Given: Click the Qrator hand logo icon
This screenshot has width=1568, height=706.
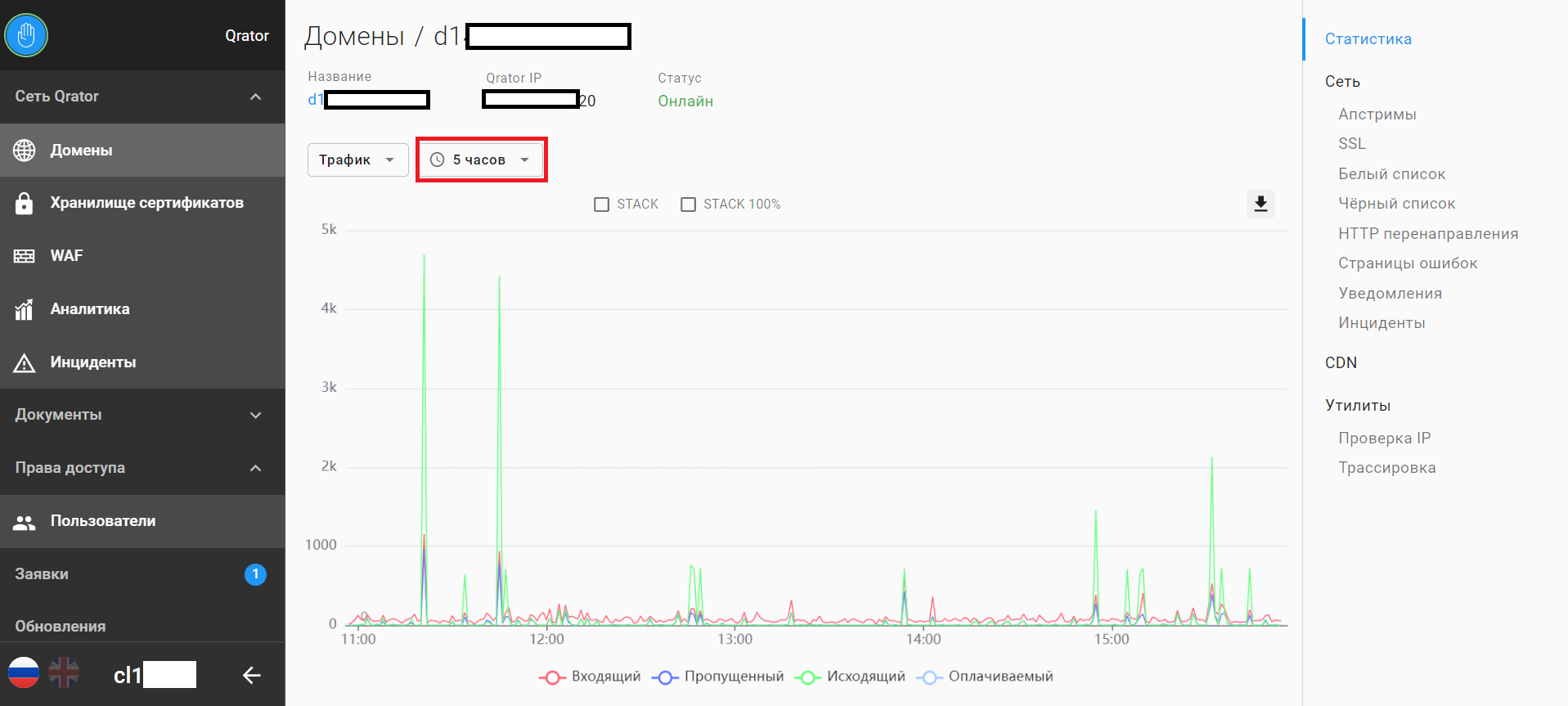Looking at the screenshot, I should pos(26,35).
